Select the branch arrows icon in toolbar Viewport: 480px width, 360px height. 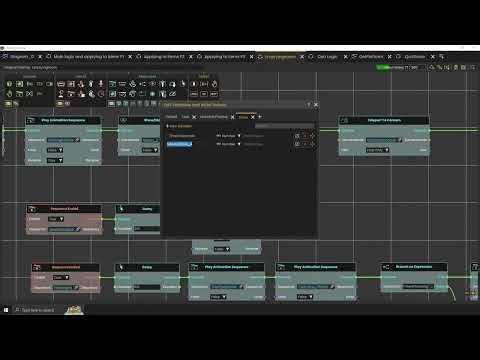[x=142, y=84]
